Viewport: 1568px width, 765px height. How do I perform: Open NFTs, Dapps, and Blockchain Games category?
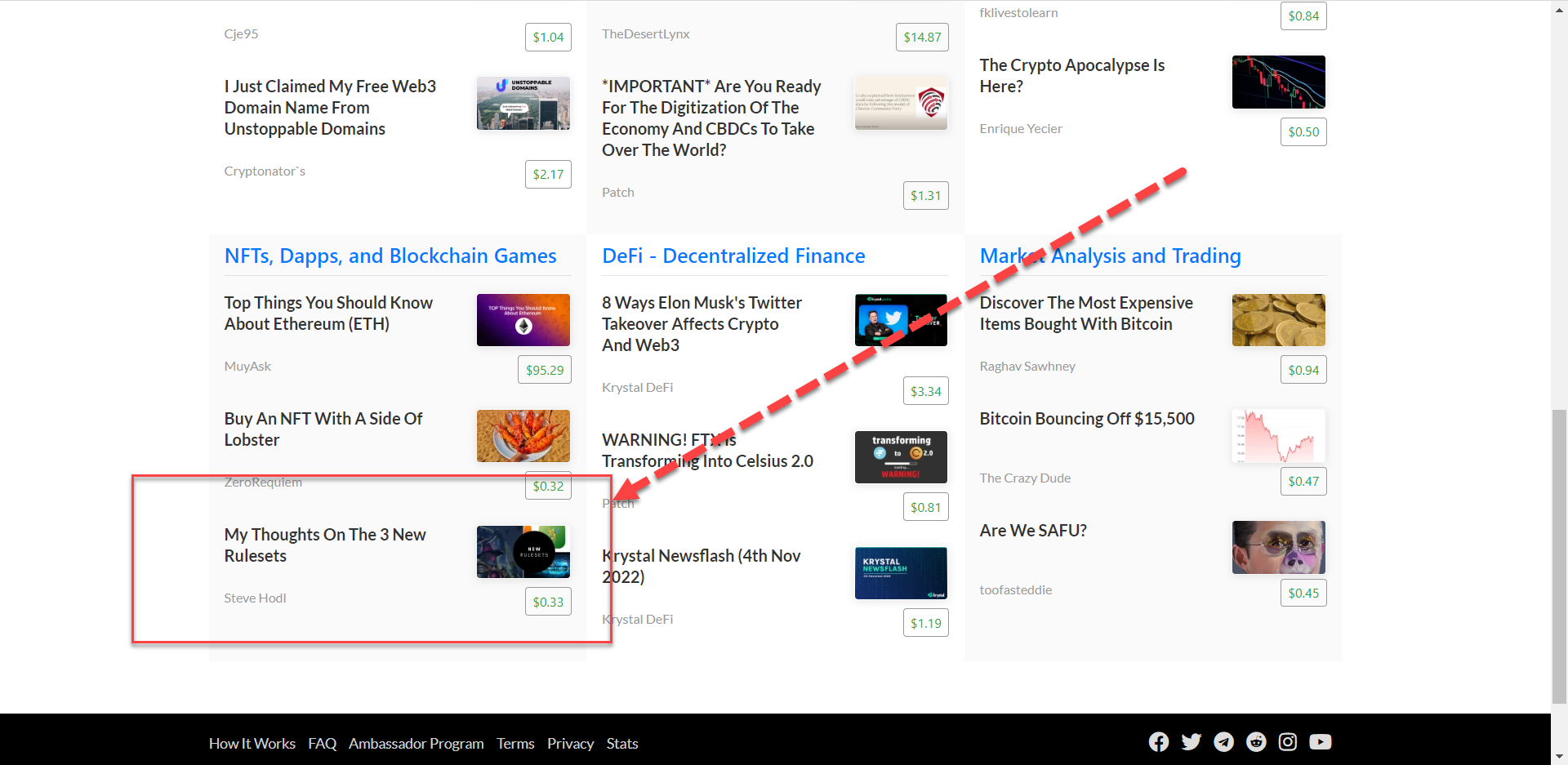point(390,256)
